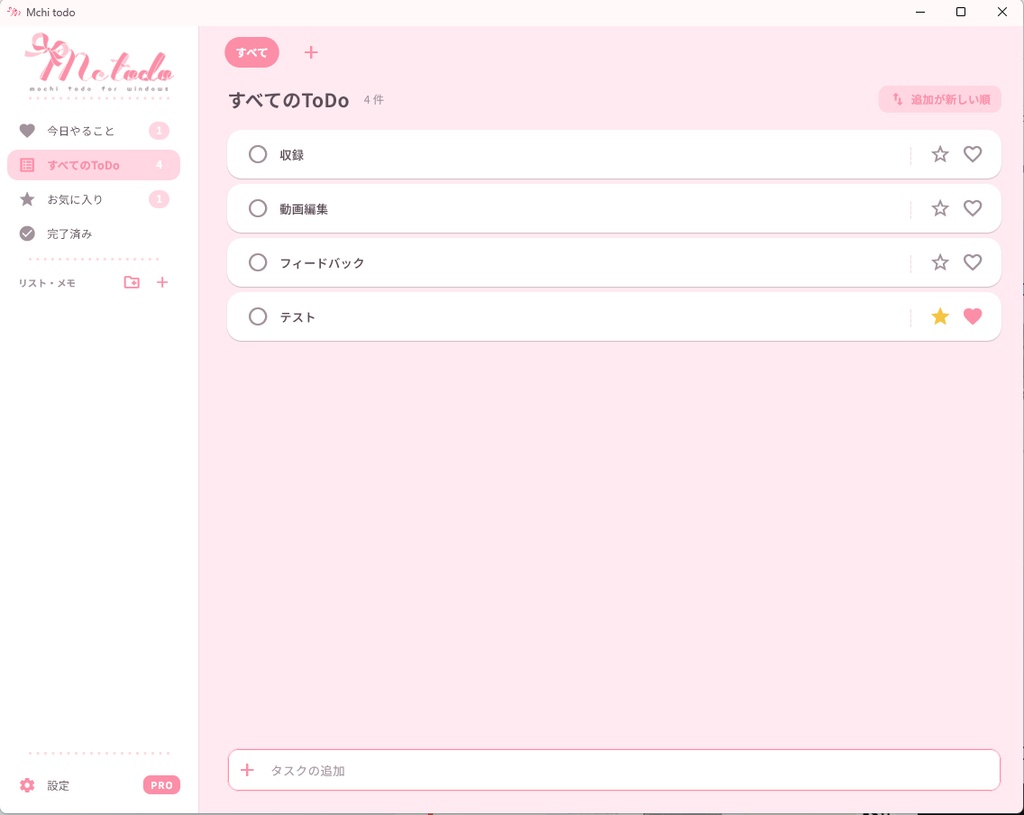Check off the 動画編集 task circle
Viewport: 1024px width, 815px height.
tap(258, 208)
